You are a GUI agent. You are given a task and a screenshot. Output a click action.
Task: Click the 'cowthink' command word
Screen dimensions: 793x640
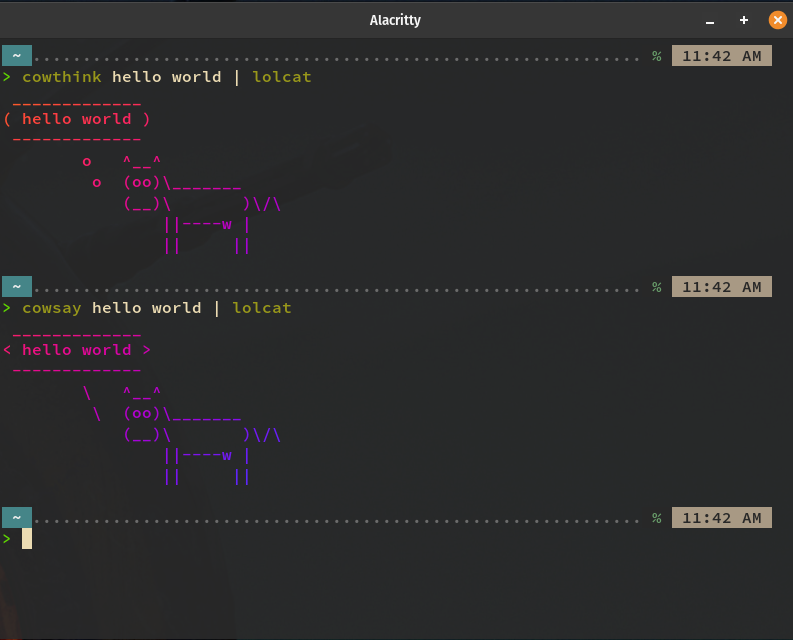[x=62, y=77]
